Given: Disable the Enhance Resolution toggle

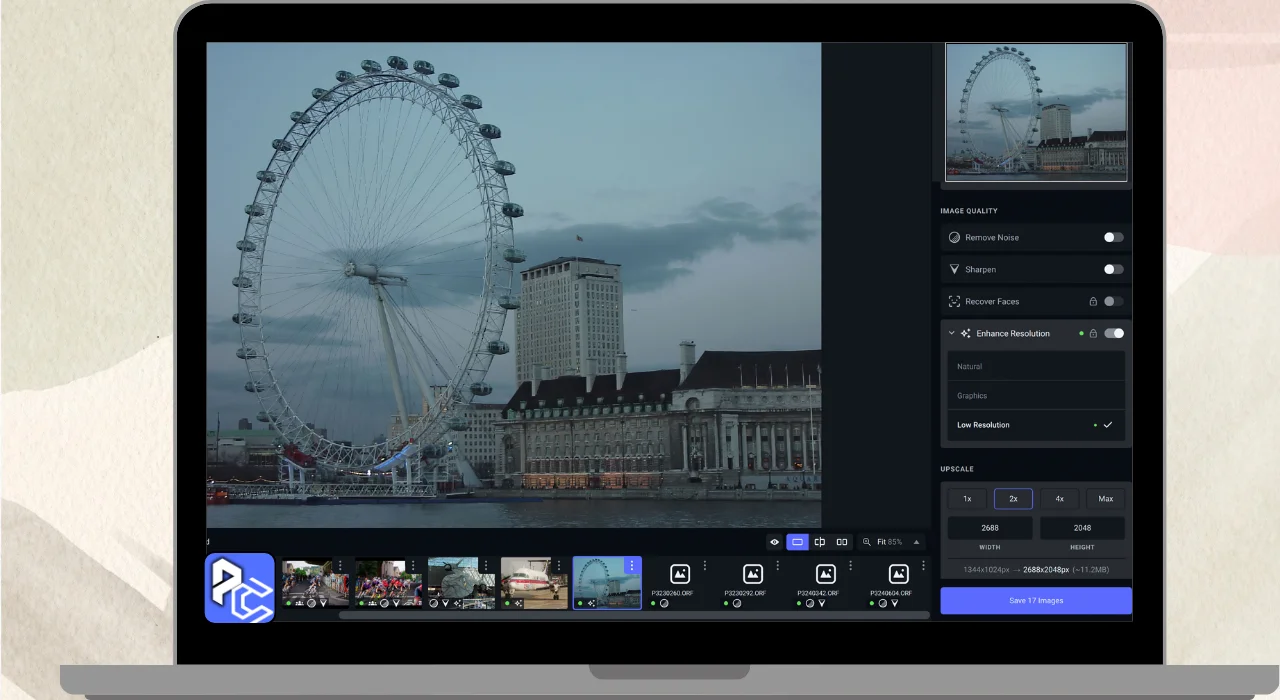Looking at the screenshot, I should 1114,334.
